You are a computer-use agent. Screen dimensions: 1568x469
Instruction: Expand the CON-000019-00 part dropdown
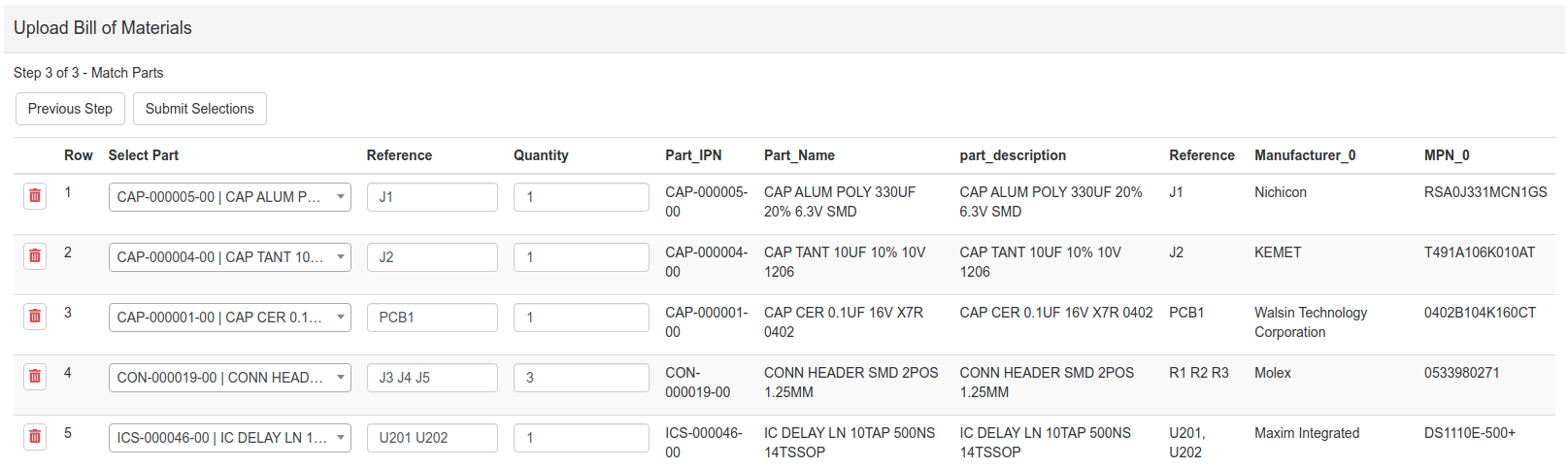229,378
